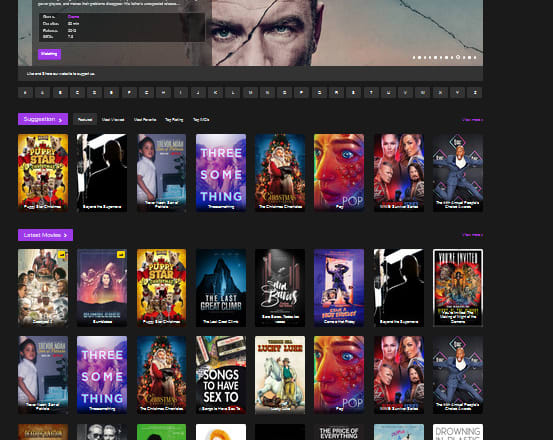The image size is (553, 440).
Task: Filter movies by letter L
Action: (233, 93)
